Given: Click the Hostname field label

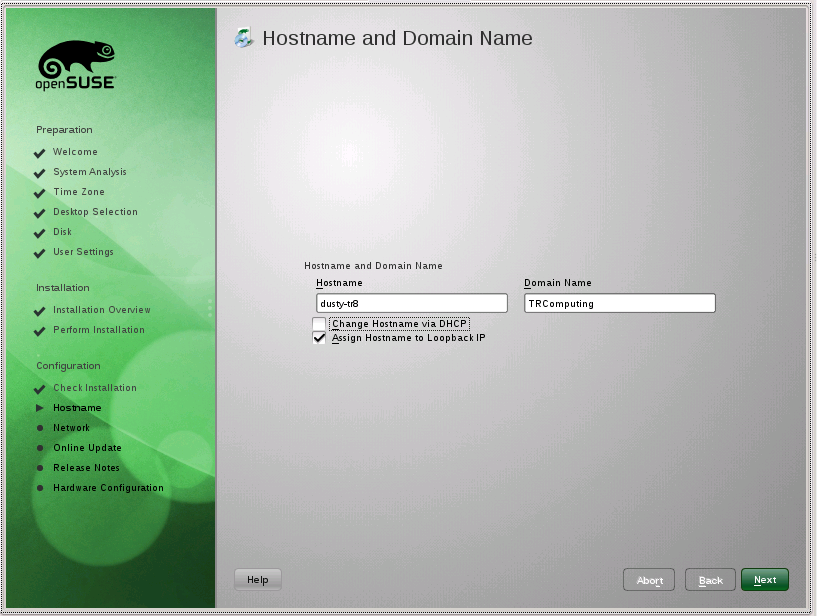Looking at the screenshot, I should coord(339,283).
